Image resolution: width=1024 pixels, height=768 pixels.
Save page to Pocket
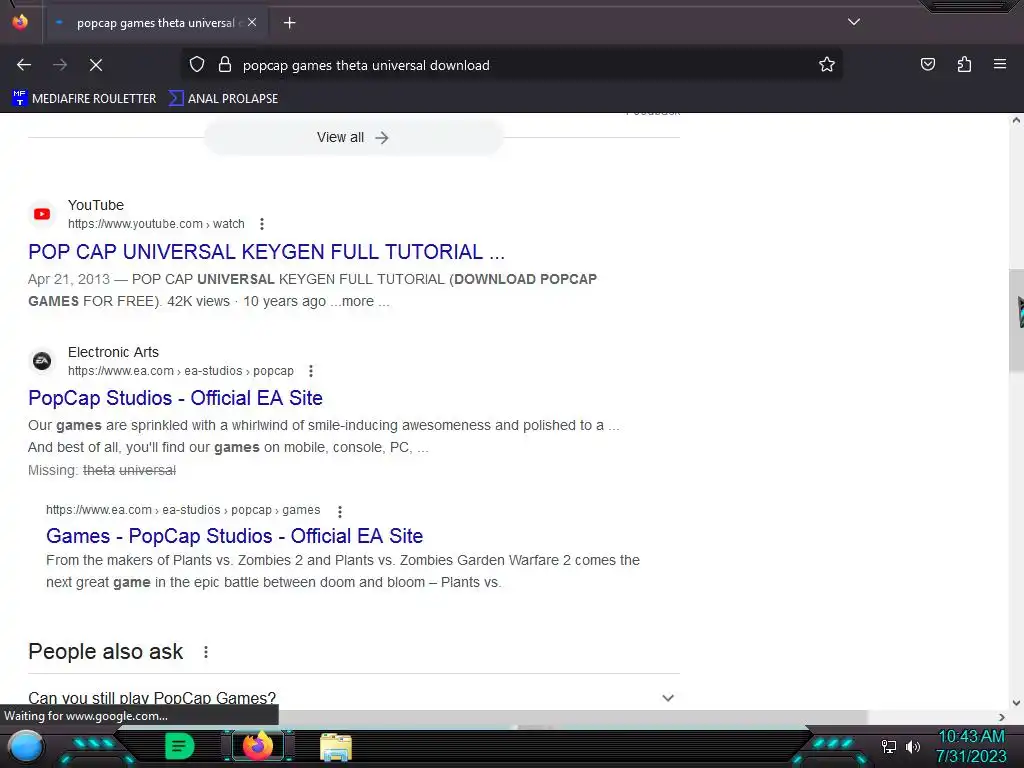[x=928, y=64]
